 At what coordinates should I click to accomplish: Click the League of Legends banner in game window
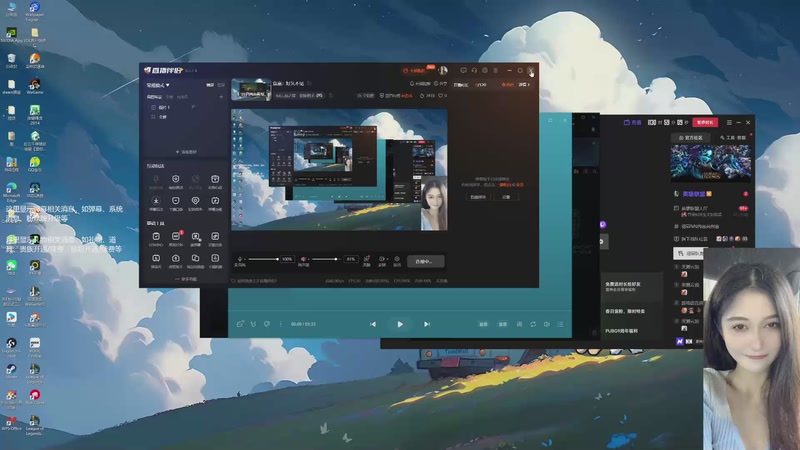[711, 163]
